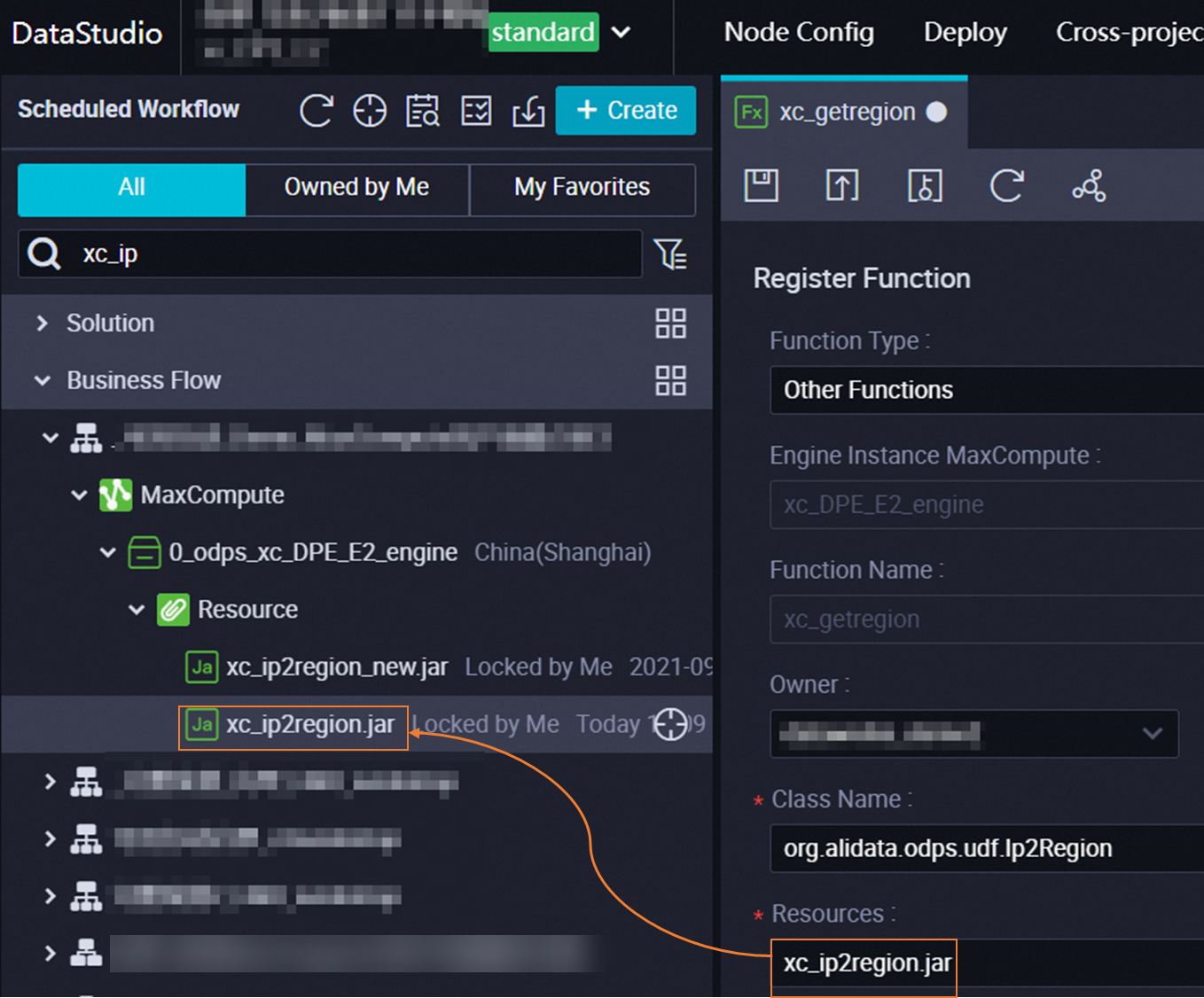Click the locate crosshair icon in workflow header
This screenshot has height=998, width=1204.
370,111
